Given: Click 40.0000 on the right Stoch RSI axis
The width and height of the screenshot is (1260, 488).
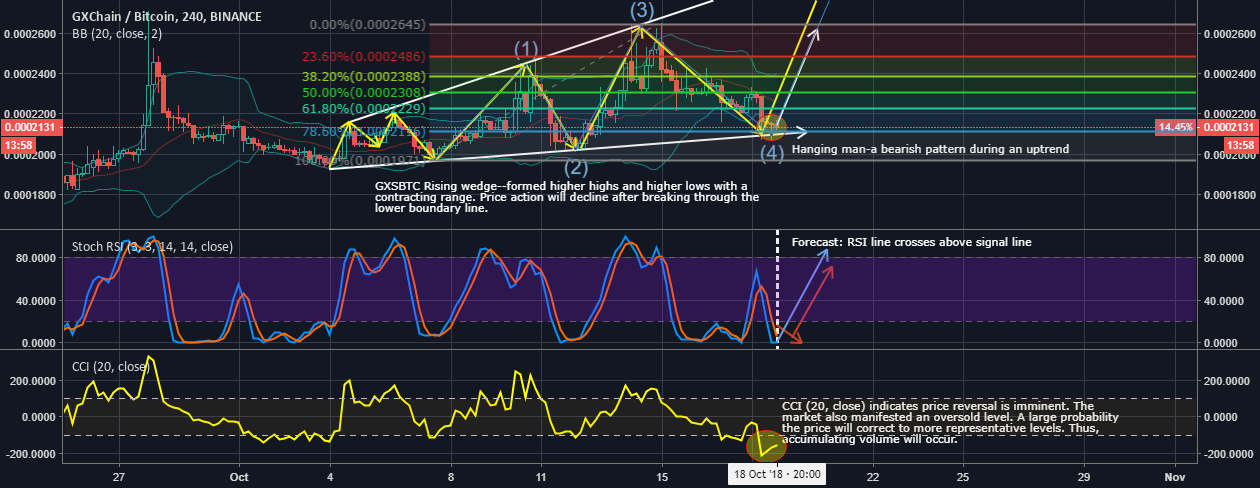Looking at the screenshot, I should pyautogui.click(x=1225, y=300).
